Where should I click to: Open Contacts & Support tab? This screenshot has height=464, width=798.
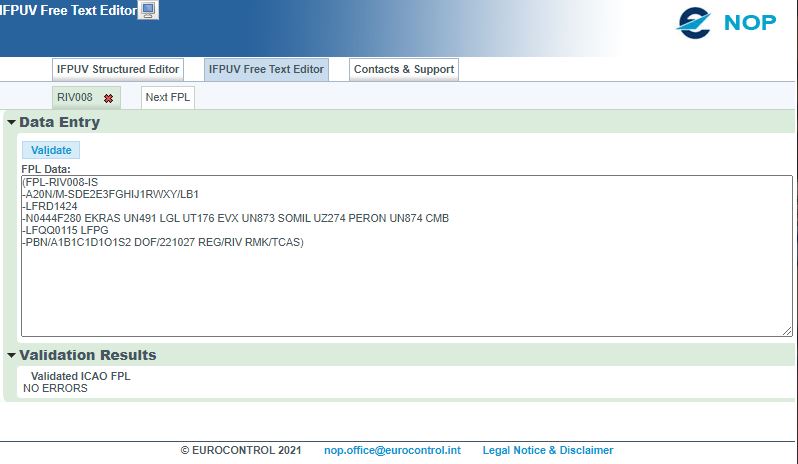click(x=404, y=69)
